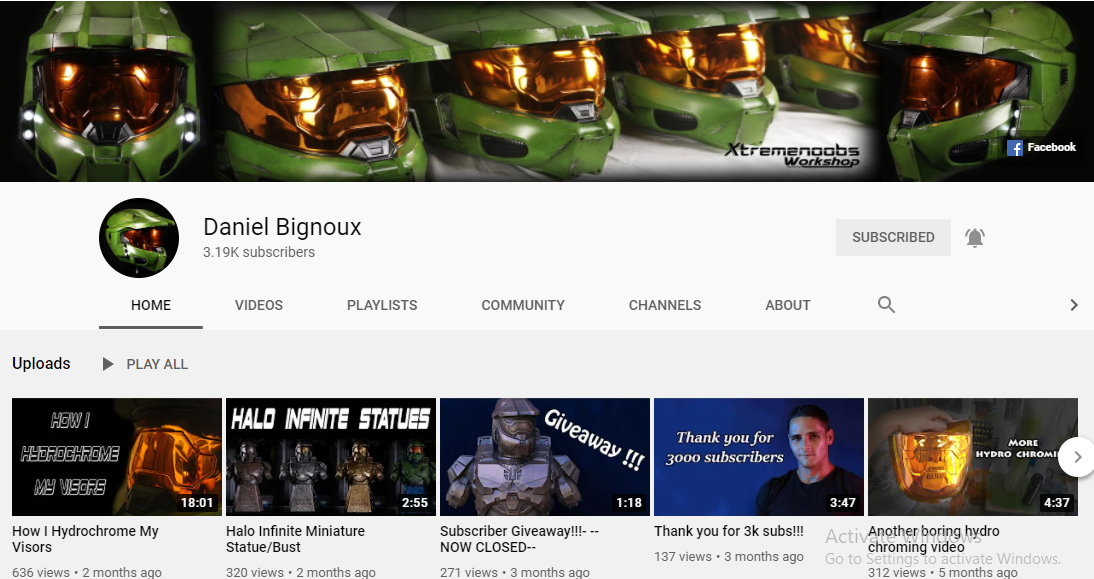Click 'Subscriber Giveaway!!!- -- NOW CLOSED--' title
This screenshot has height=579, width=1094.
519,539
